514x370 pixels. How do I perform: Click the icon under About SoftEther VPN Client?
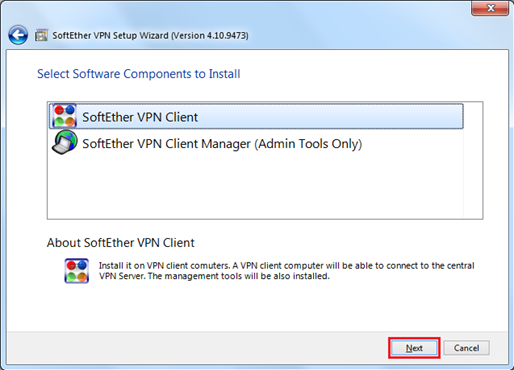(77, 271)
